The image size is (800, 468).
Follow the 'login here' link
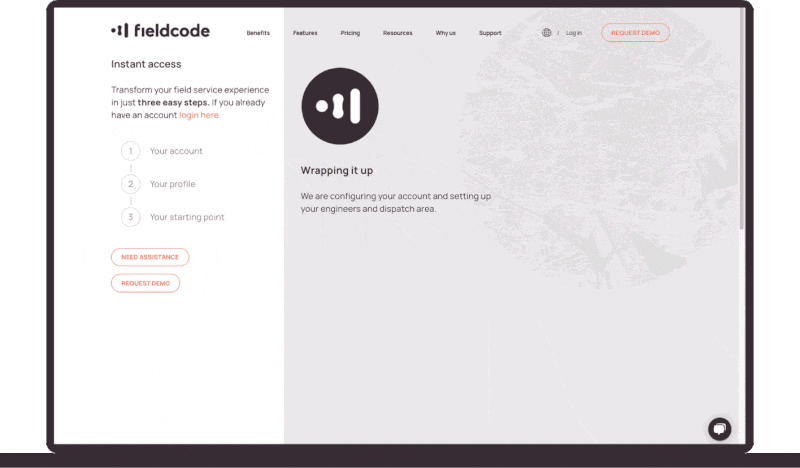click(199, 115)
